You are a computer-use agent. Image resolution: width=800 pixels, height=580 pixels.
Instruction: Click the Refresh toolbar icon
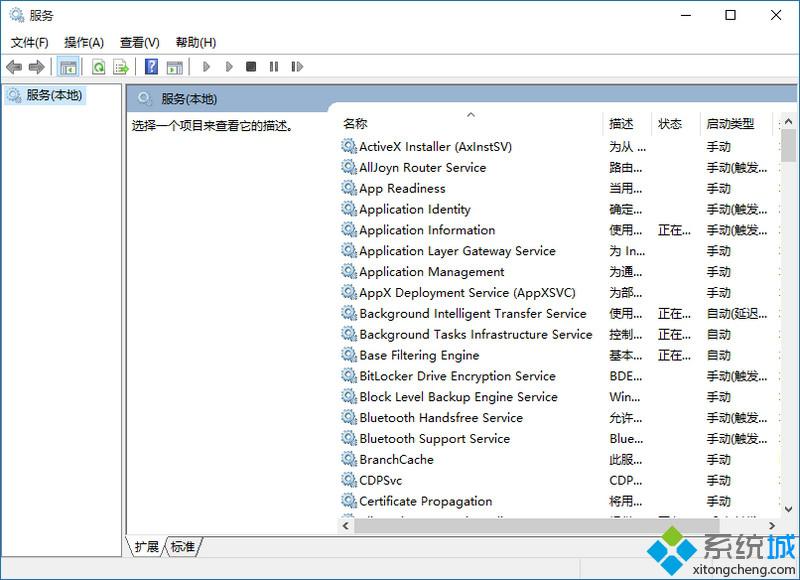pyautogui.click(x=98, y=67)
